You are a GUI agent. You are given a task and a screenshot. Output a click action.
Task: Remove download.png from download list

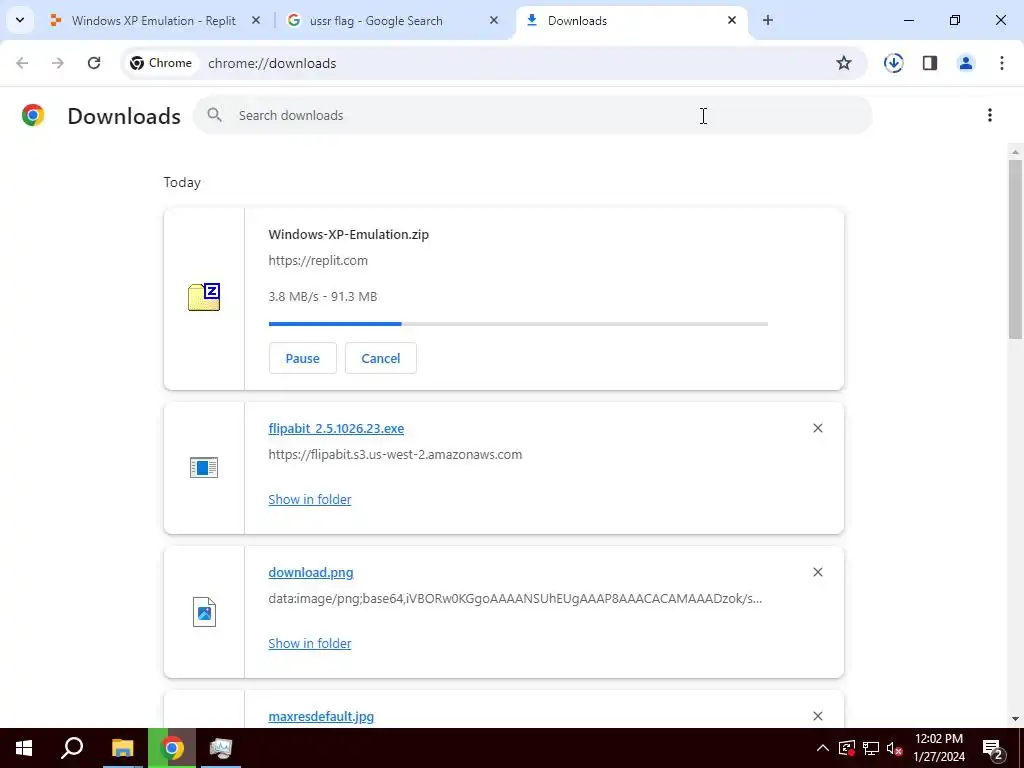click(x=818, y=572)
